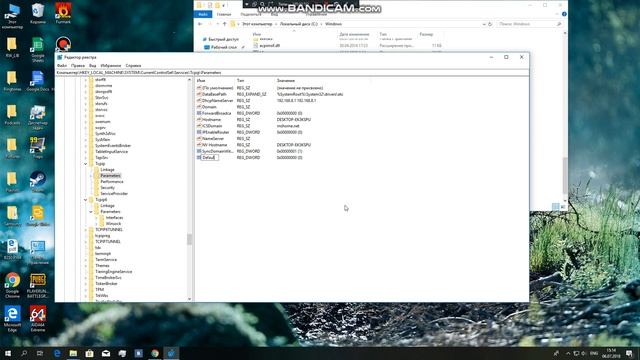Select the Linkage key under Tcpip
The width and height of the screenshot is (640, 360).
tap(107, 170)
